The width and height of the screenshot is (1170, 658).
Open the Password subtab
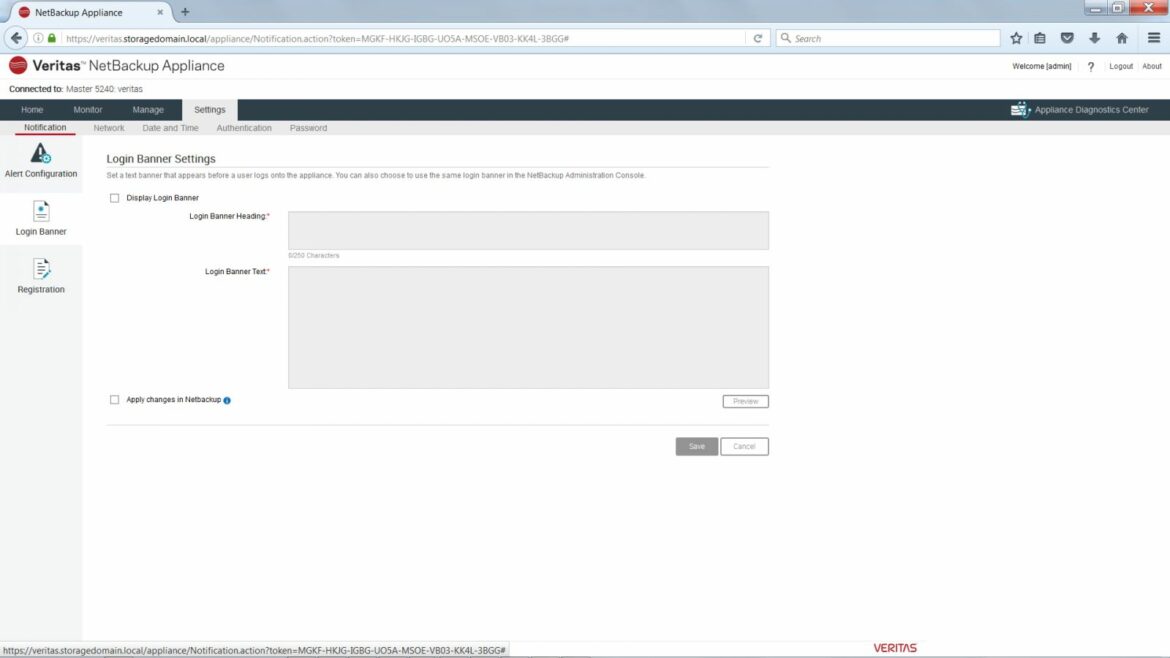pos(308,128)
